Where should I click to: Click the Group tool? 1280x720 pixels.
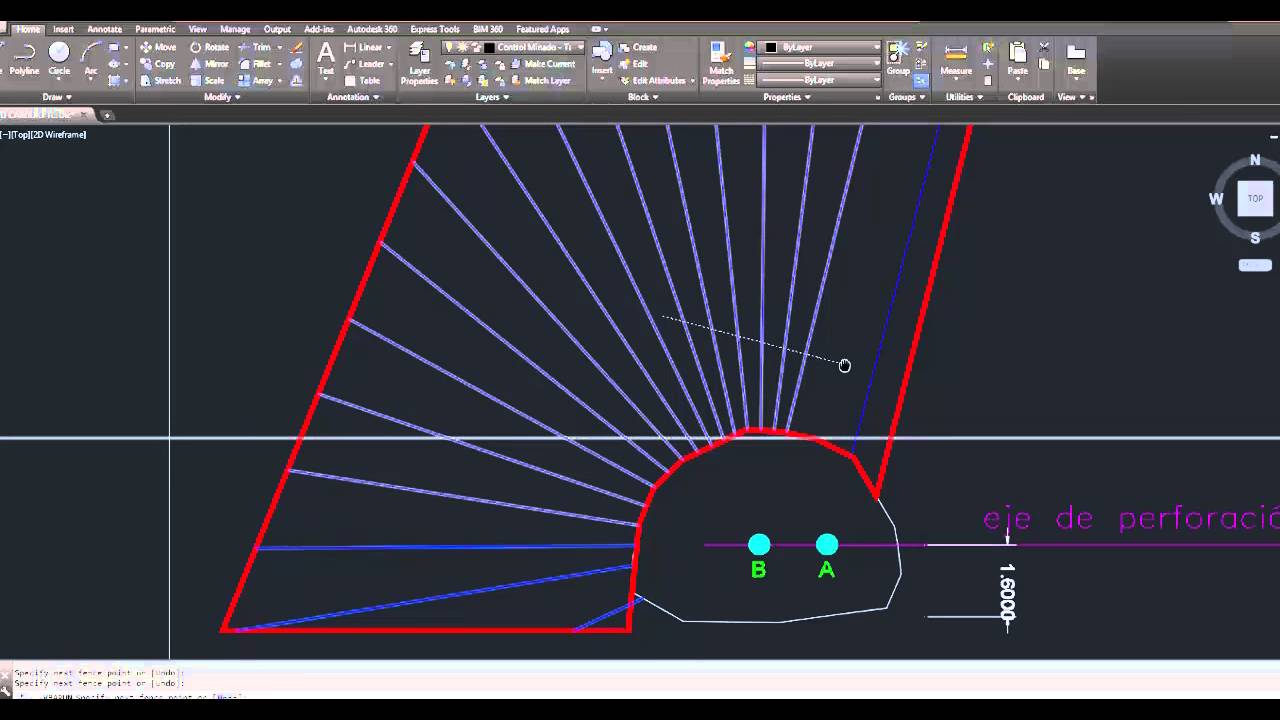coord(898,58)
